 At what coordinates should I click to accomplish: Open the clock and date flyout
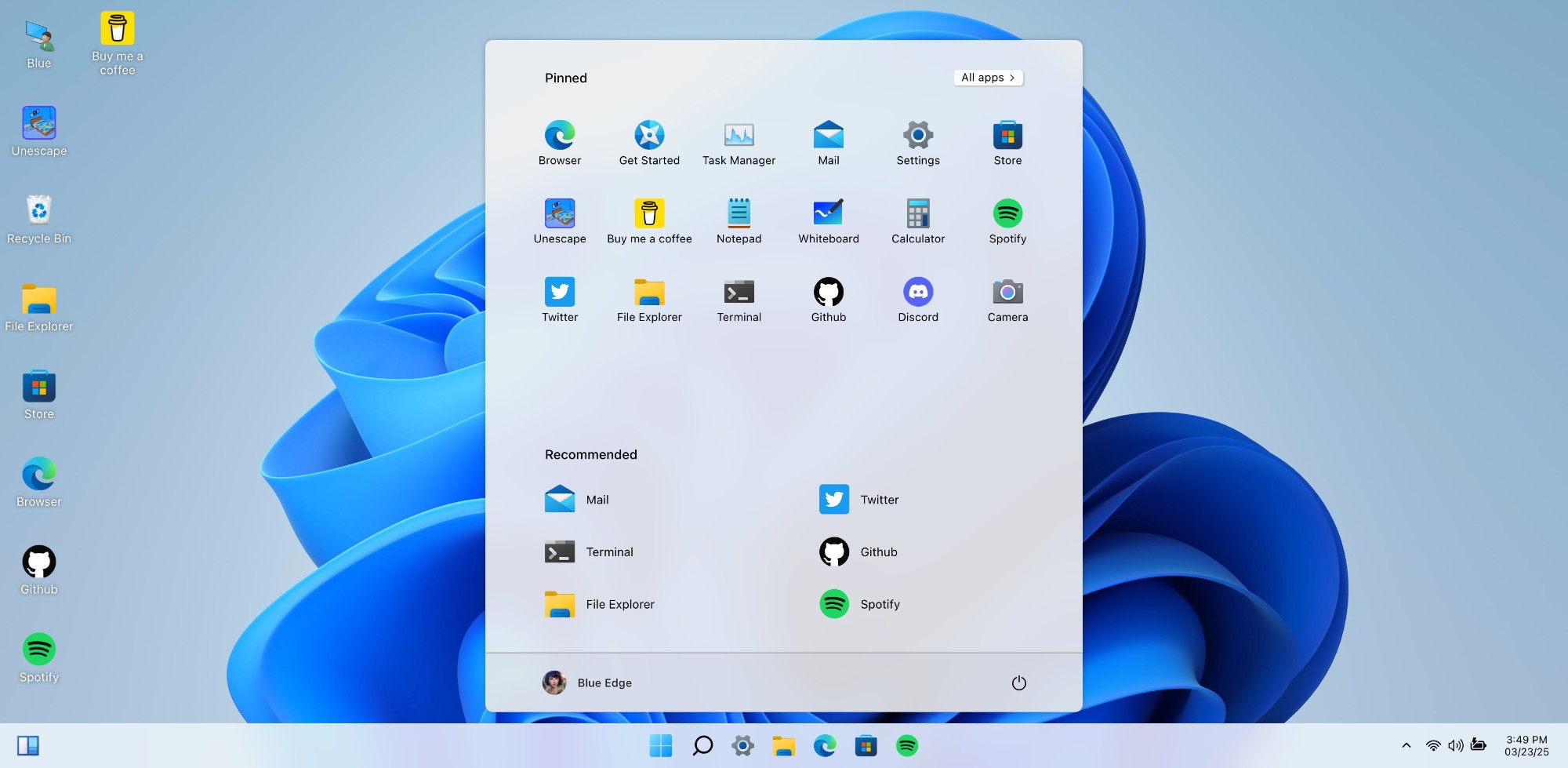tap(1526, 745)
